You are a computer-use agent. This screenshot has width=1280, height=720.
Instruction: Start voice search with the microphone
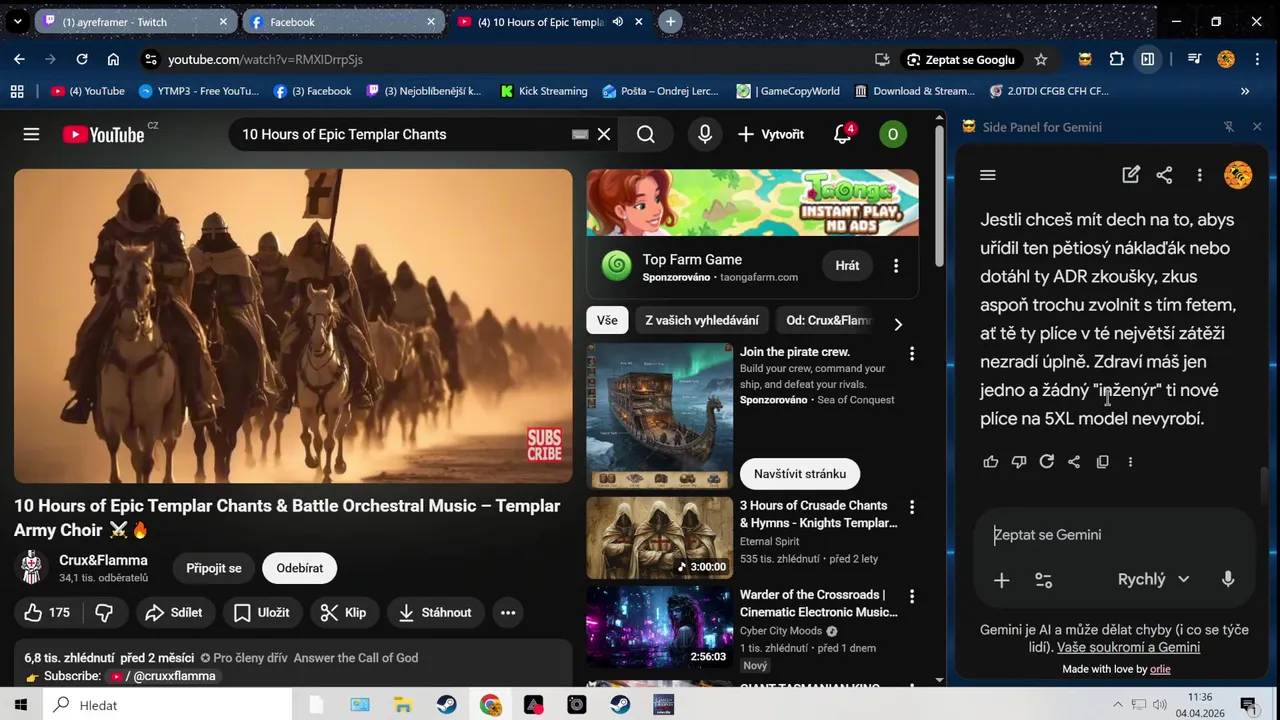[x=705, y=134]
